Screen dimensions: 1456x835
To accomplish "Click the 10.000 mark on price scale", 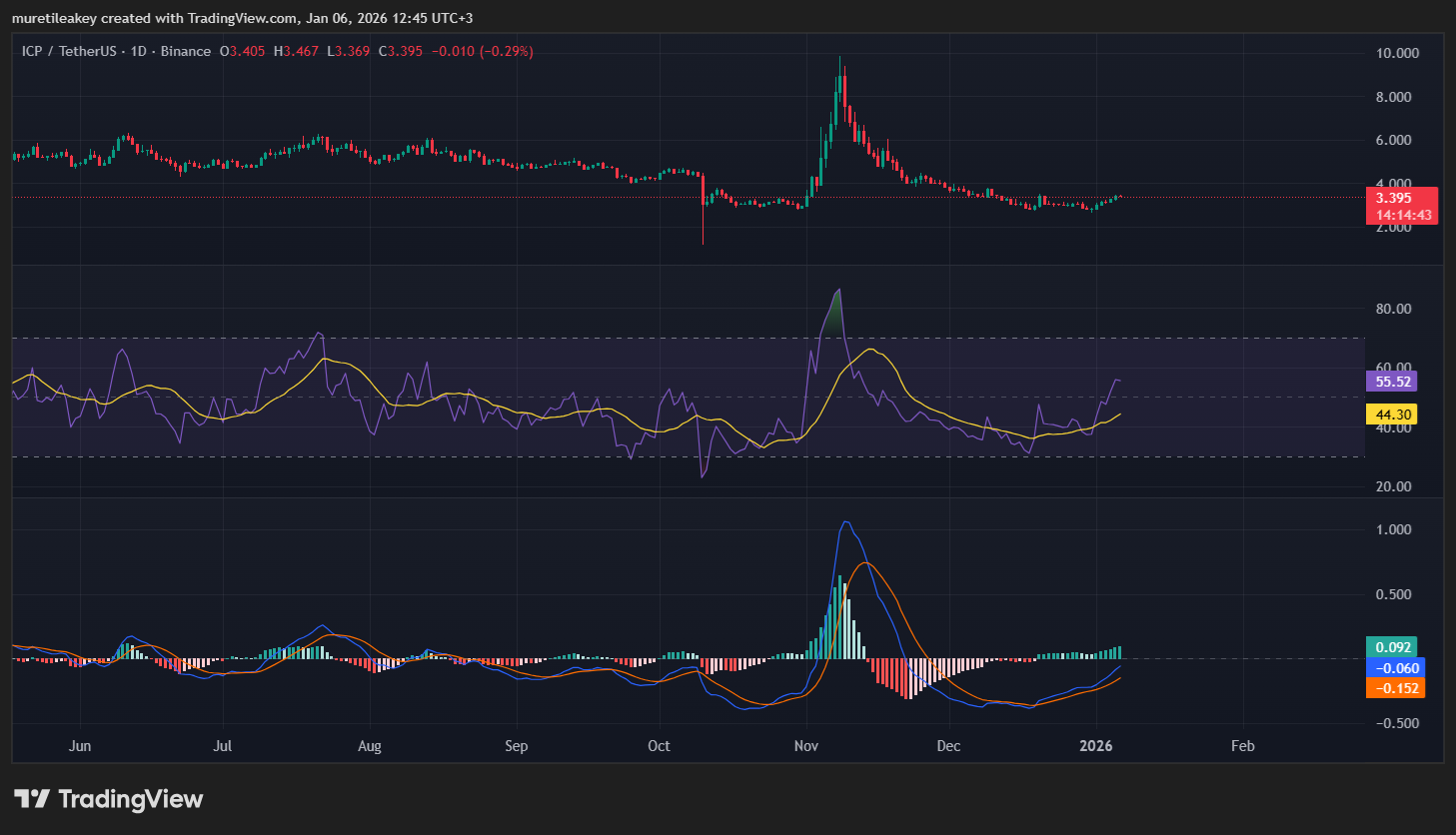I will (x=1397, y=53).
